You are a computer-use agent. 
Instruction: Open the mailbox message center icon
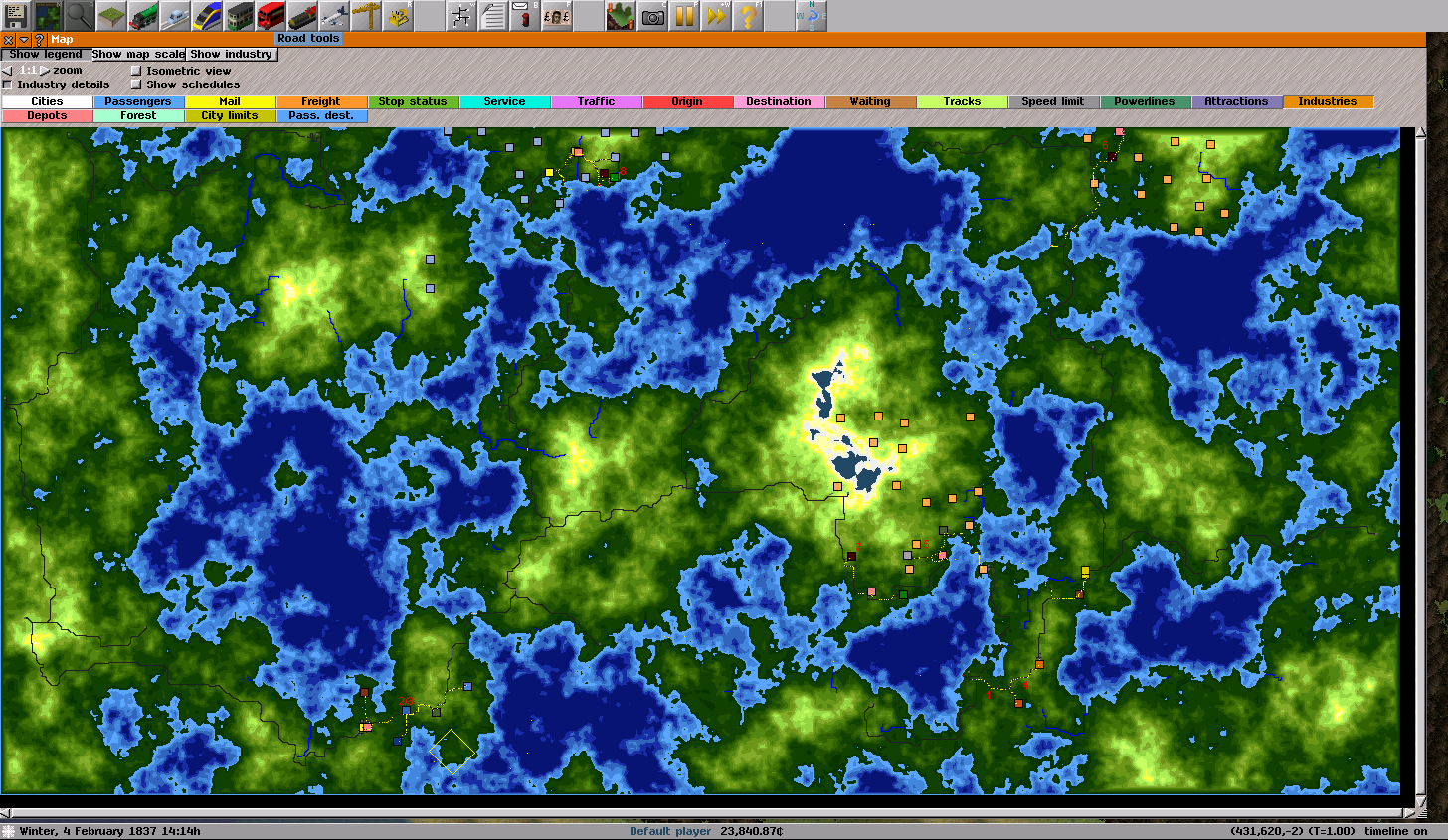(525, 16)
